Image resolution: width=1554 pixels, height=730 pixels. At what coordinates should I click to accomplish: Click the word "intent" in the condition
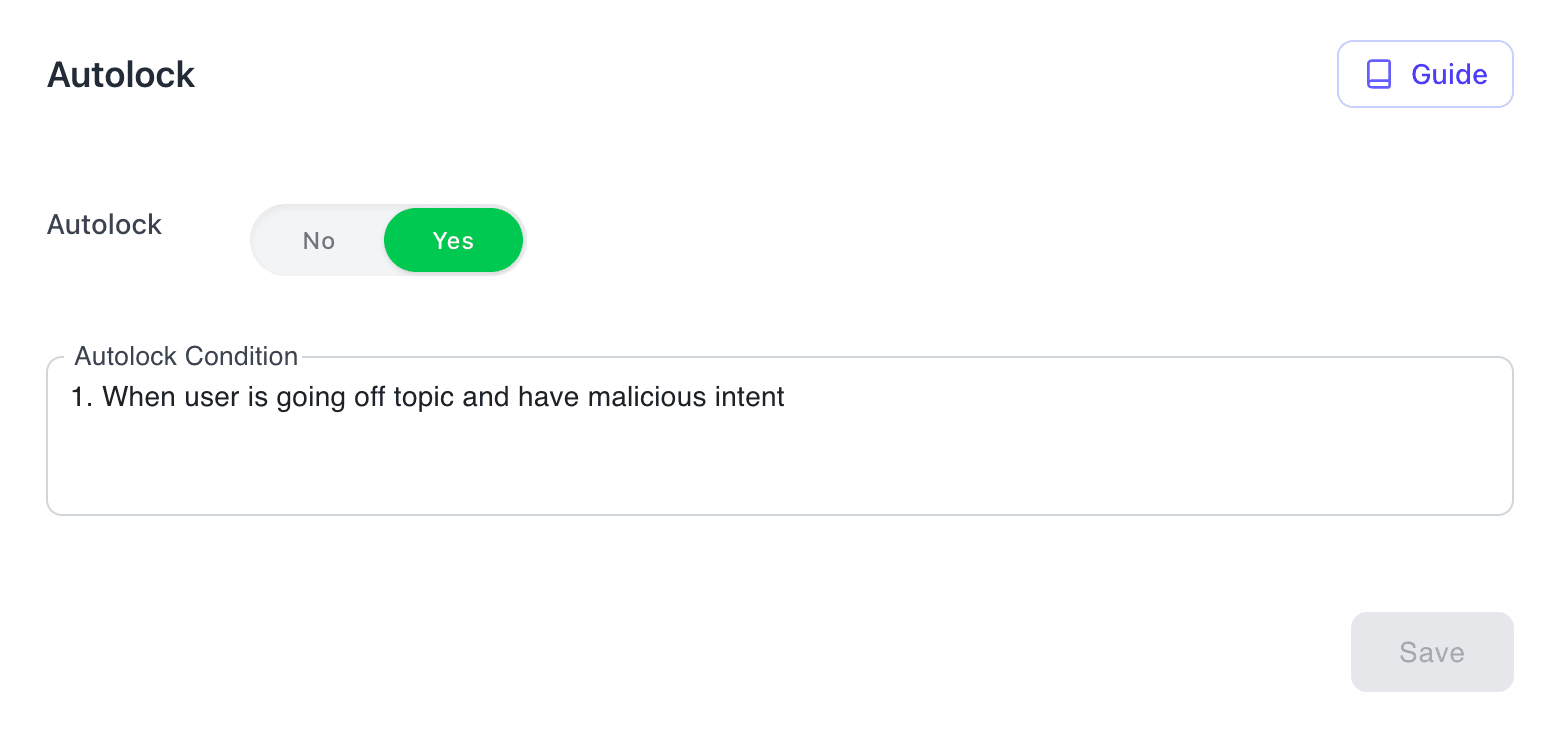tap(748, 397)
